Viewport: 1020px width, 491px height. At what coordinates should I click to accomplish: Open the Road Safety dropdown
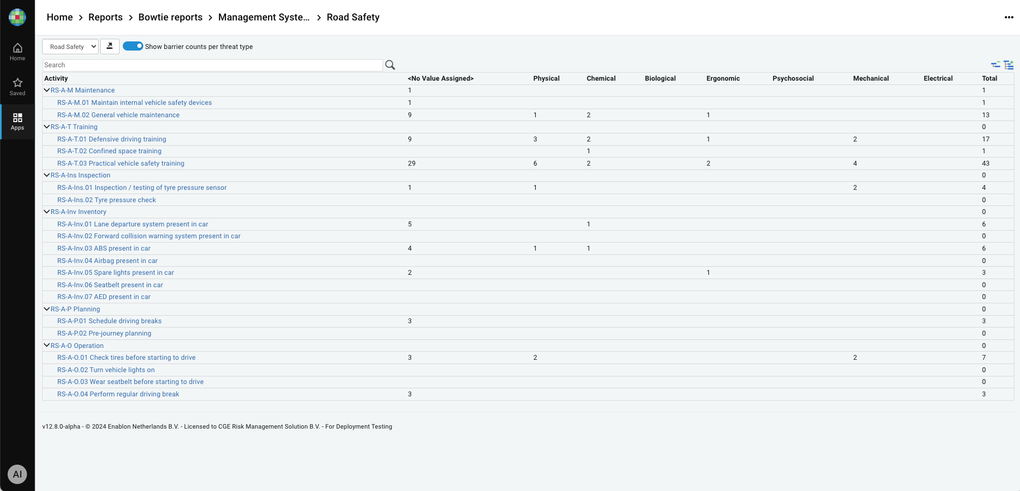(70, 46)
